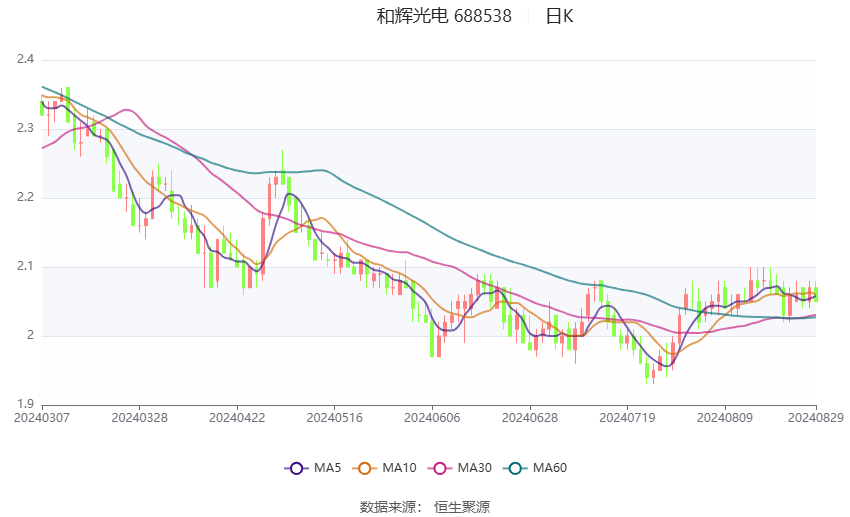Click y-axis value 2.3
This screenshot has height=517, width=850.
point(25,128)
